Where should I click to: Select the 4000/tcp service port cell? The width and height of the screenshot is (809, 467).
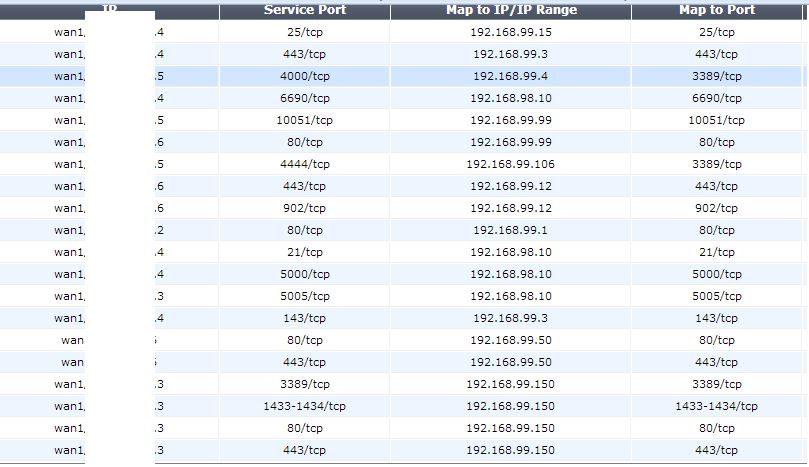tap(304, 76)
